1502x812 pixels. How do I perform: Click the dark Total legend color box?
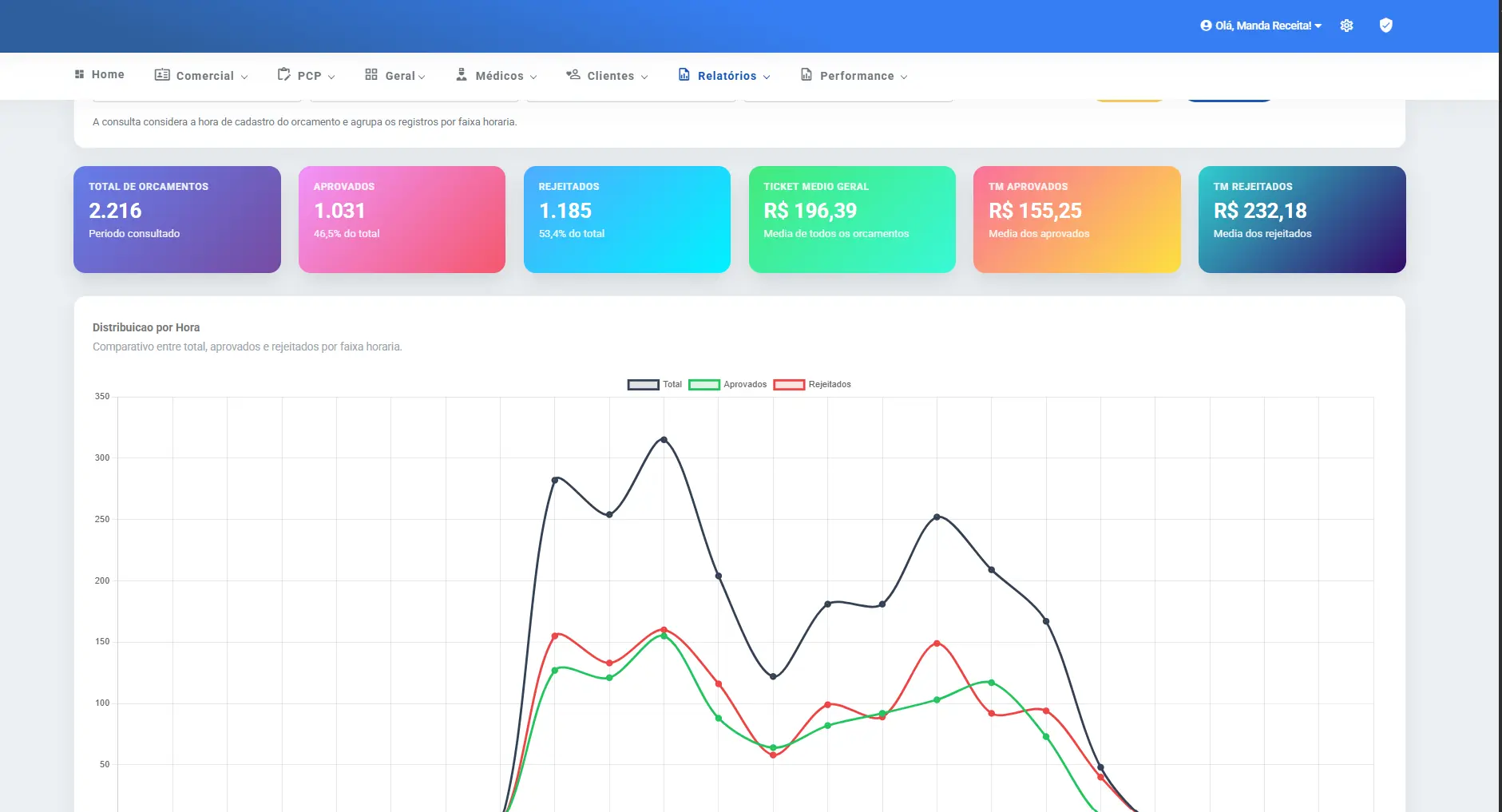tap(643, 385)
